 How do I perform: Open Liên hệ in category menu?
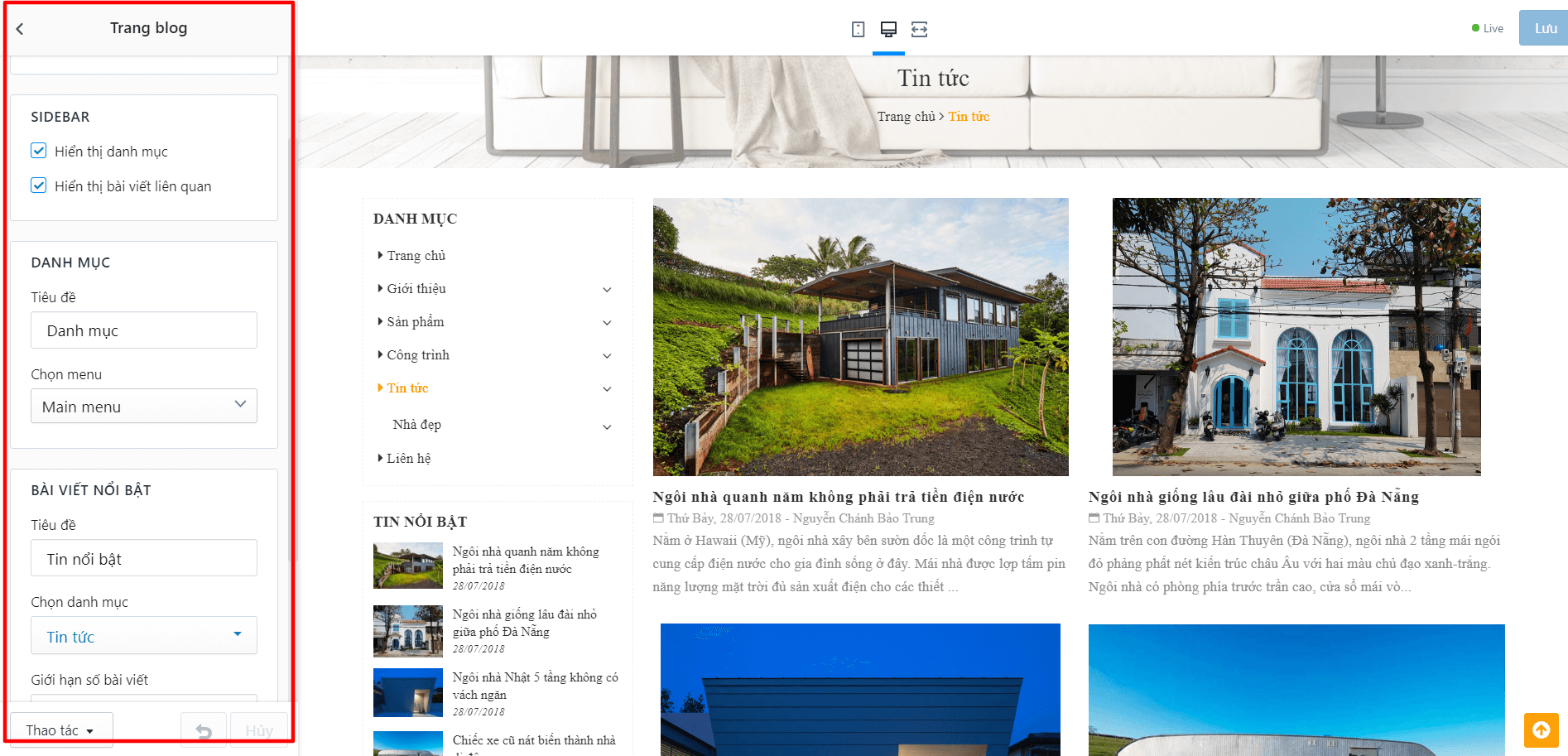pyautogui.click(x=409, y=458)
